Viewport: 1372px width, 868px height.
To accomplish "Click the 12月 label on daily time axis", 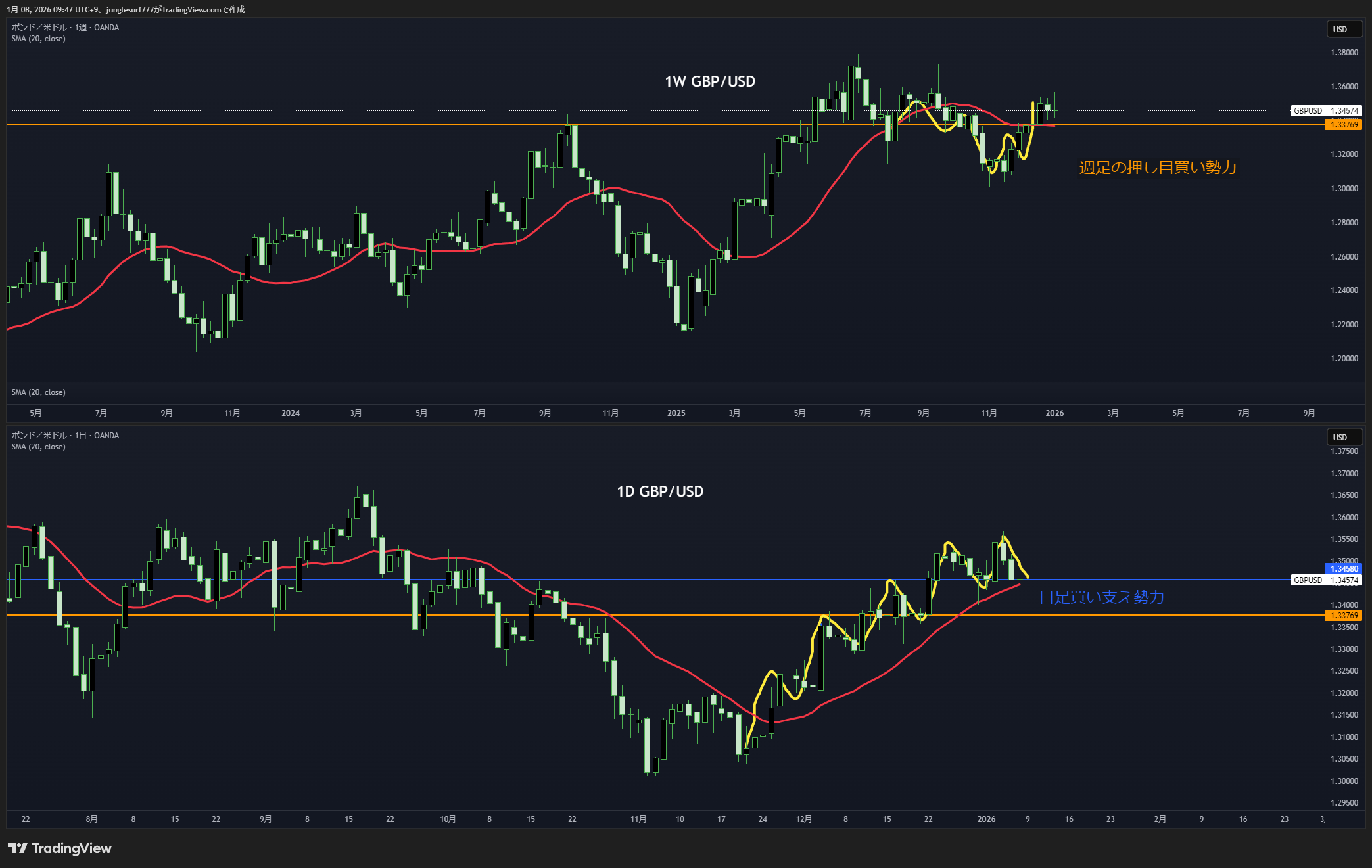I will (803, 819).
